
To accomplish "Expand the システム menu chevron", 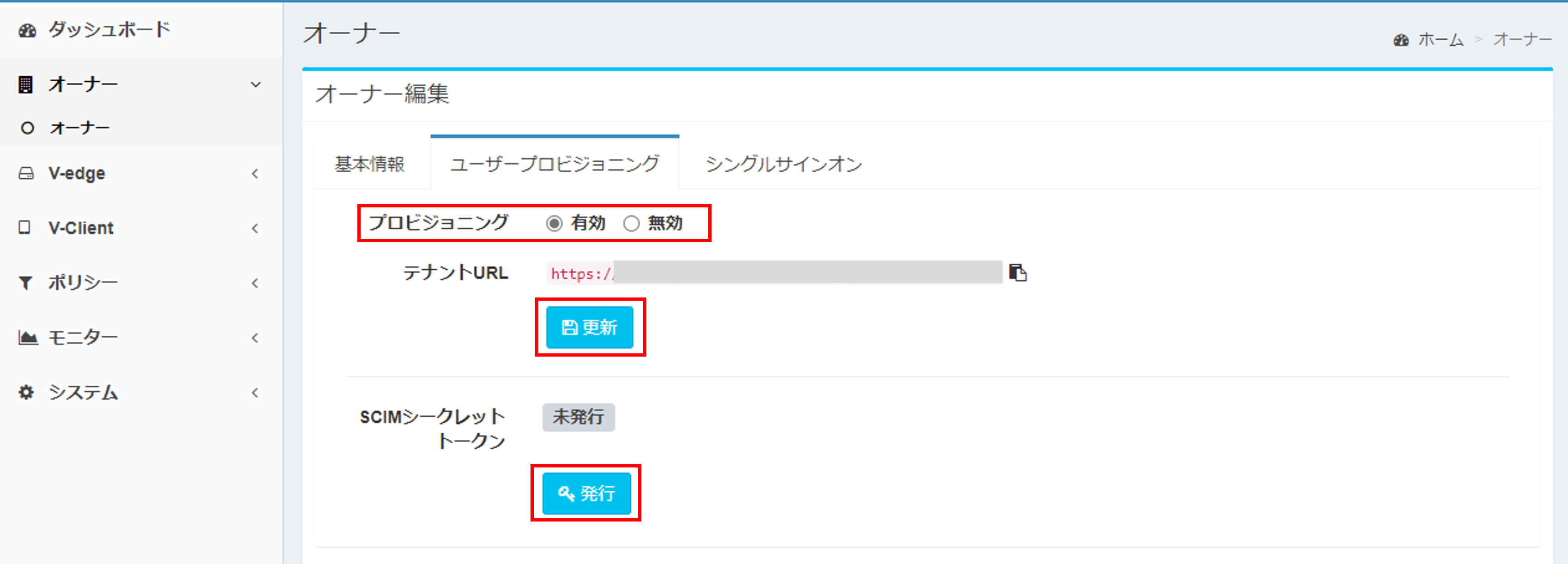I will pos(255,393).
